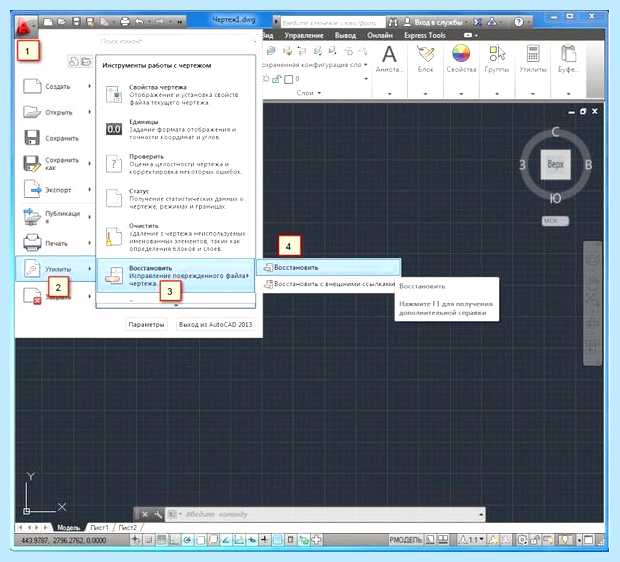This screenshot has width=620, height=562.
Task: Open the Онлайн ribbon tab
Action: (x=380, y=35)
